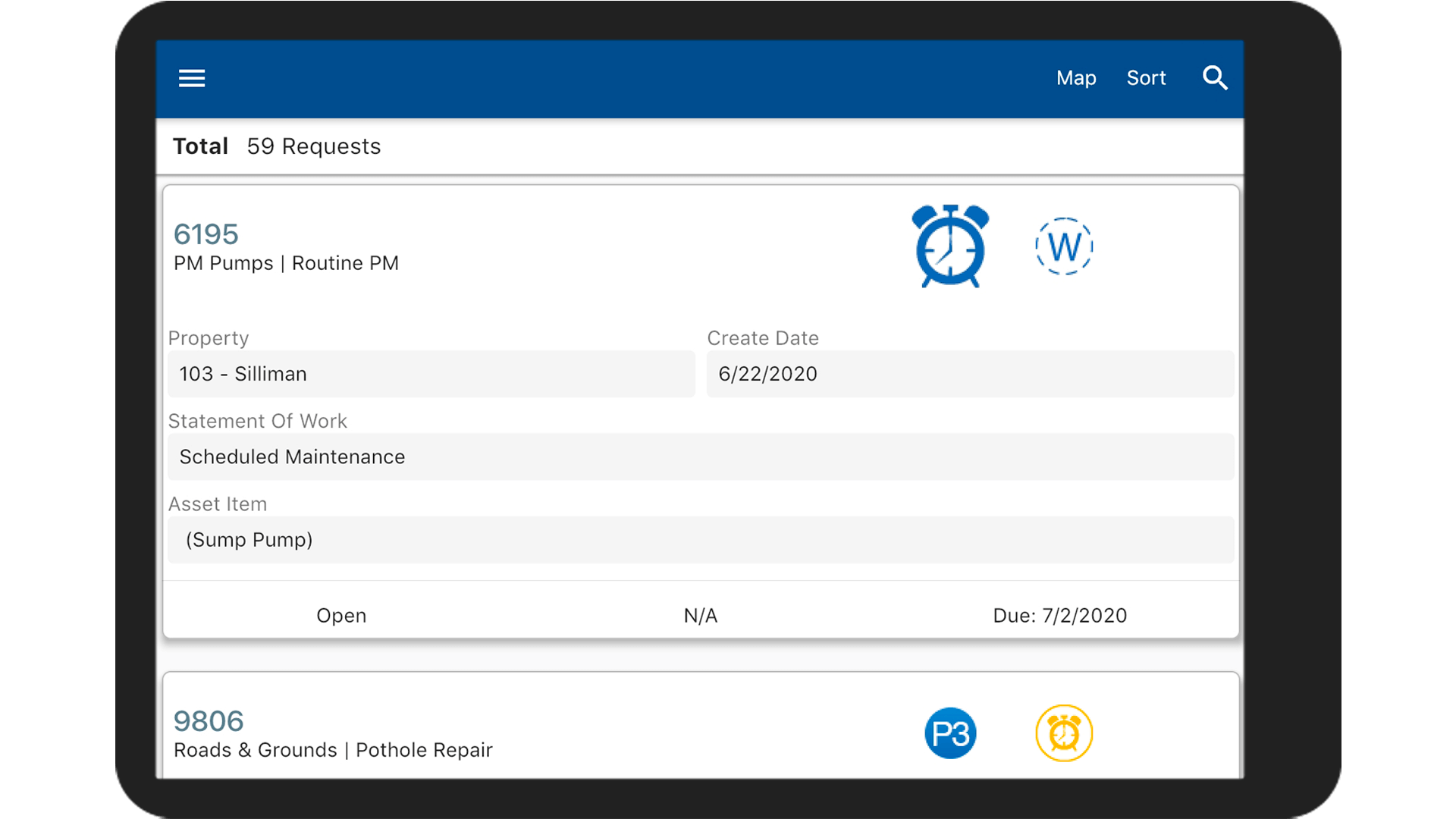Viewport: 1456px width, 819px height.
Task: Click the Statement Of Work field
Action: point(700,457)
